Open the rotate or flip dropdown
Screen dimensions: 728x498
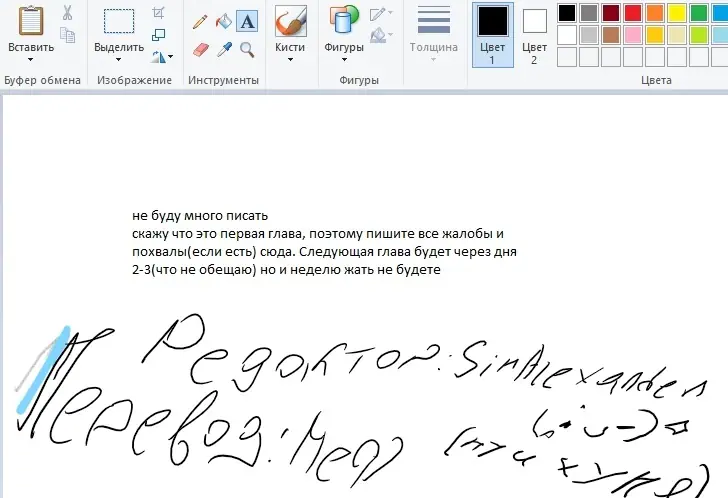(x=163, y=56)
